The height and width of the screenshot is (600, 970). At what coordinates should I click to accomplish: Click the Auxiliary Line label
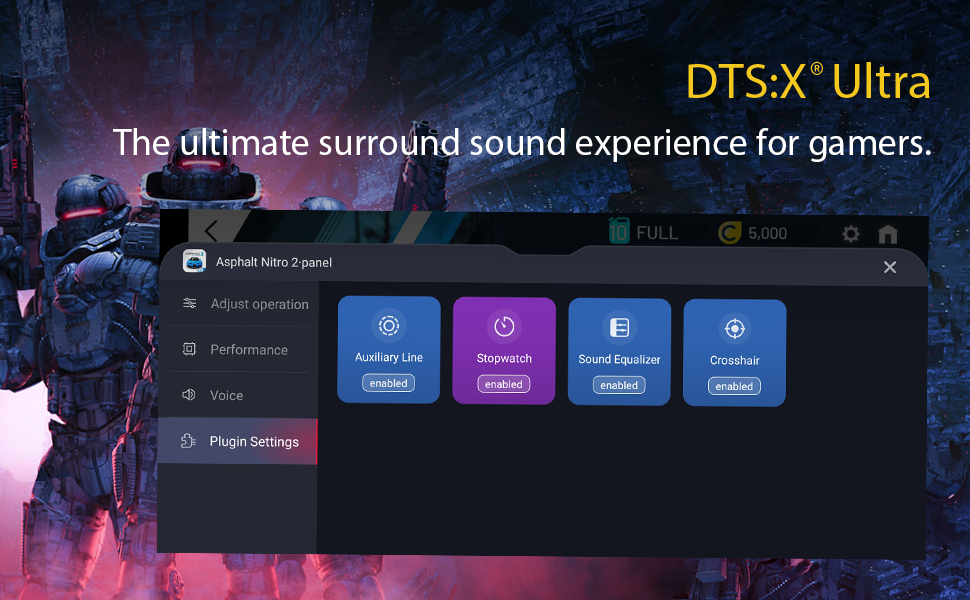tap(388, 357)
